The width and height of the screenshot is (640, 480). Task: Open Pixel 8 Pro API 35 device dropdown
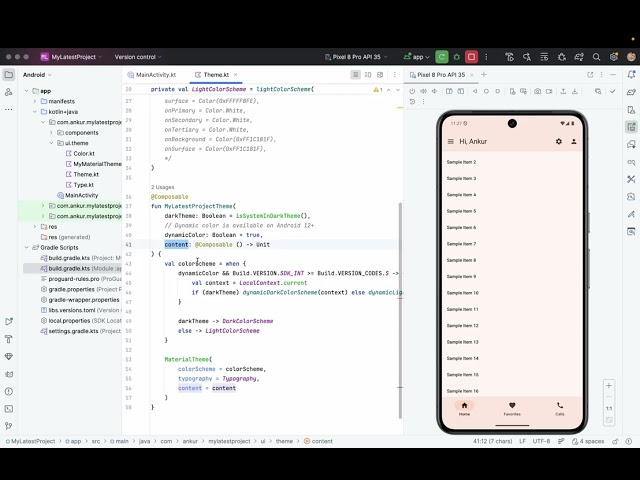(x=356, y=57)
